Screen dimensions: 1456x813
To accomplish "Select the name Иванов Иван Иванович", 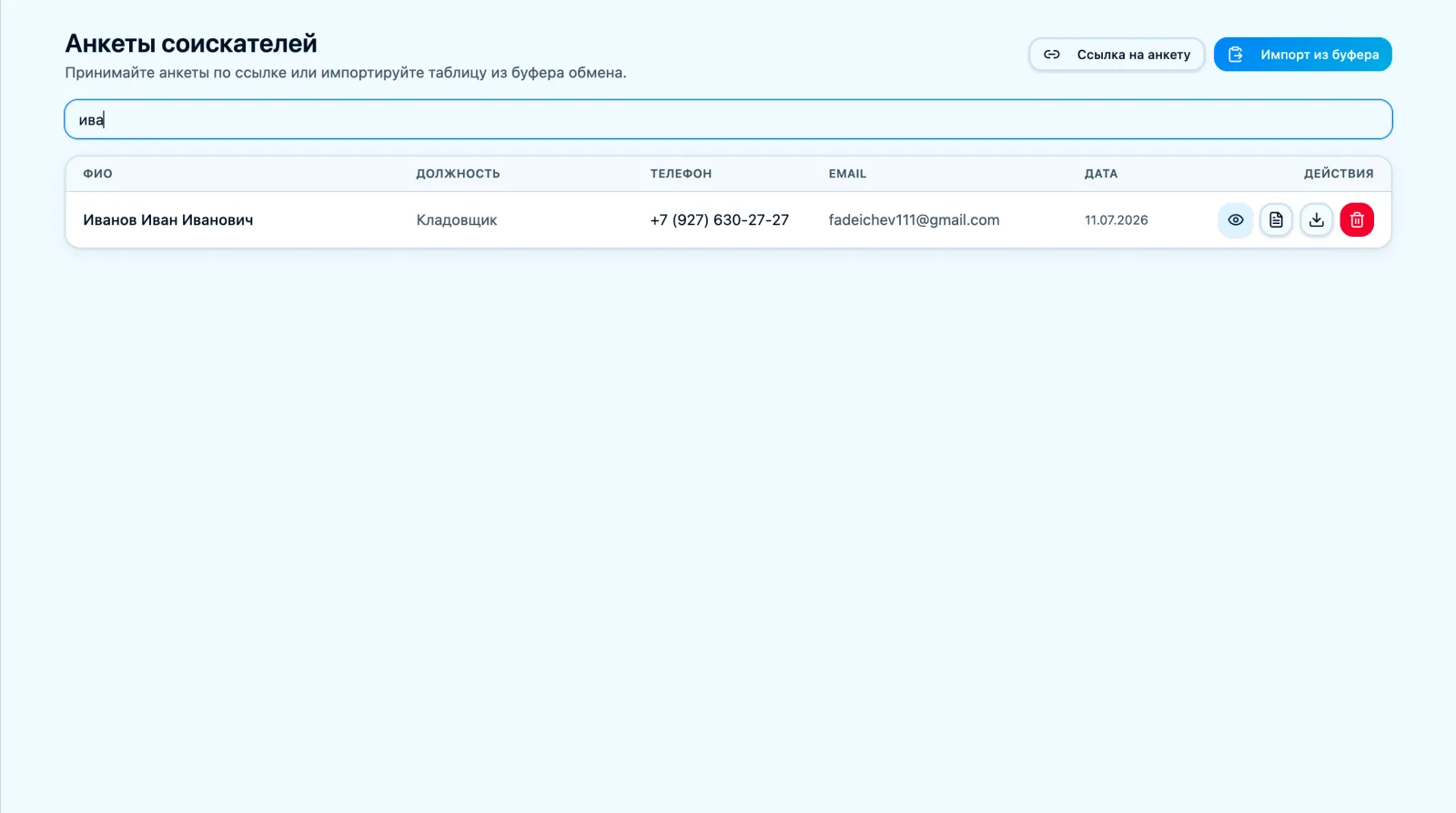I will (x=168, y=220).
